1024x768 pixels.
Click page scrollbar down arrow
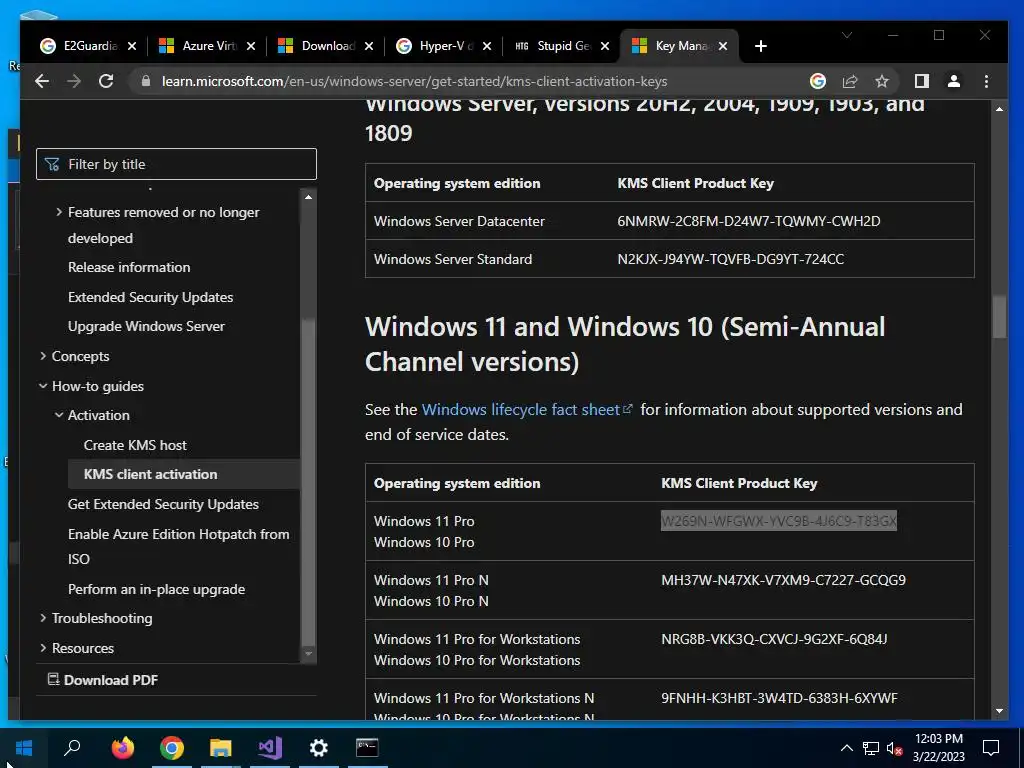(999, 711)
